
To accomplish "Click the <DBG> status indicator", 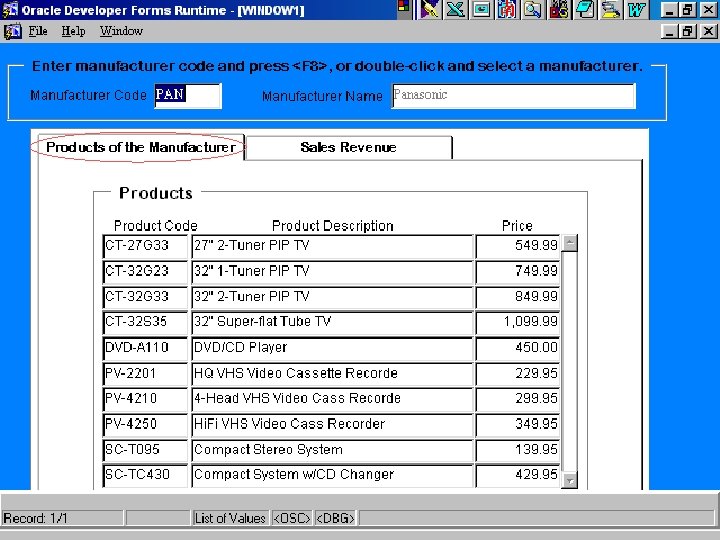I will pos(336,518).
